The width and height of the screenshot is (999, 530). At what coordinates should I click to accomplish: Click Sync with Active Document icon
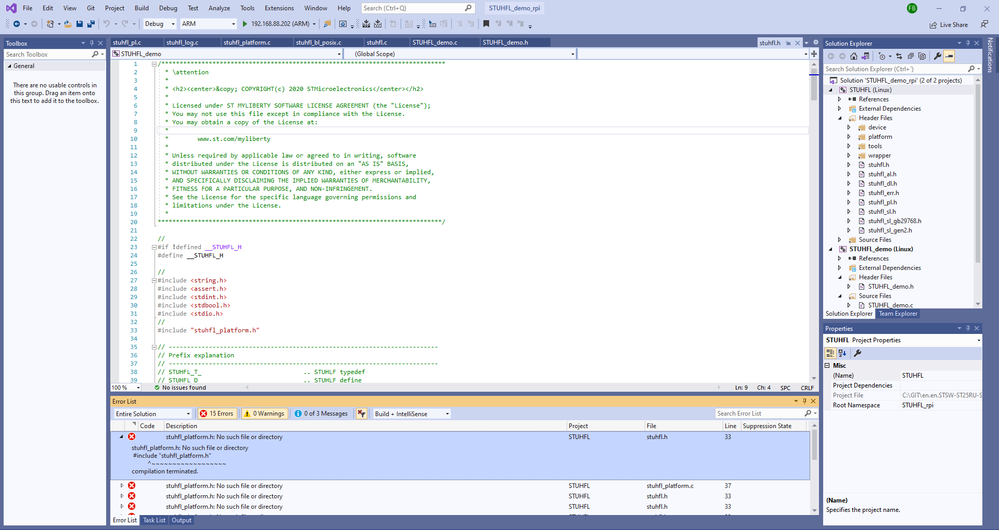tap(899, 56)
